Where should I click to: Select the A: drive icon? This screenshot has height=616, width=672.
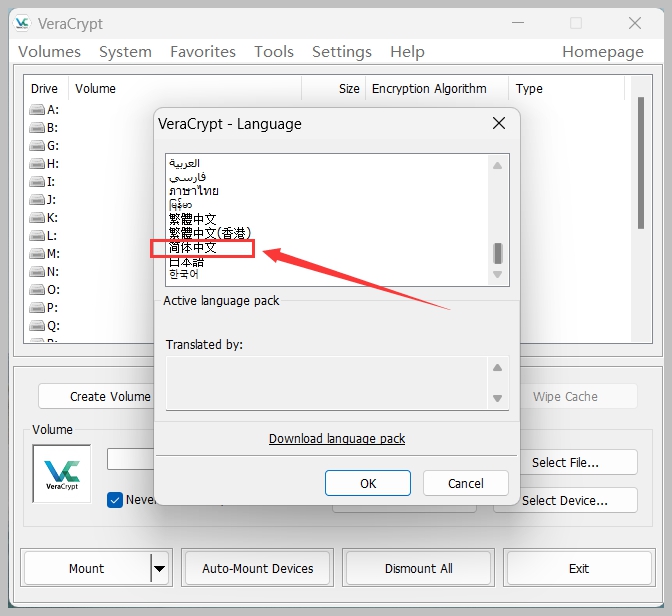point(37,110)
